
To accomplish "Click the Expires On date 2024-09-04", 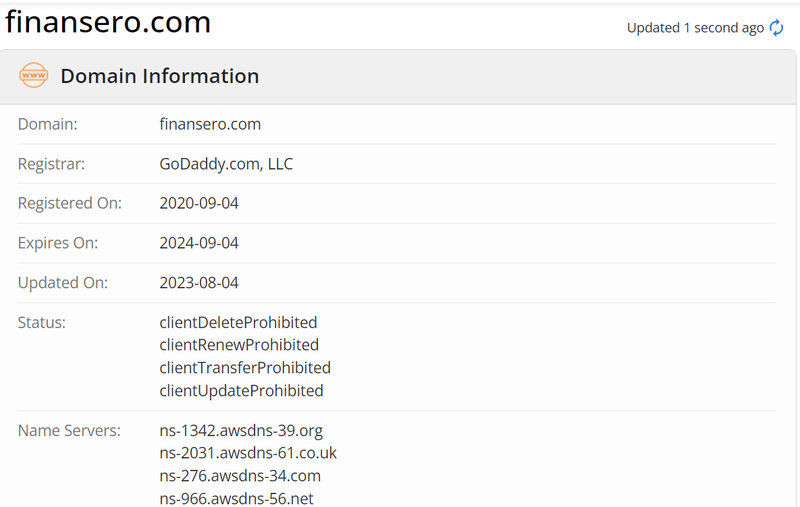I will point(199,243).
